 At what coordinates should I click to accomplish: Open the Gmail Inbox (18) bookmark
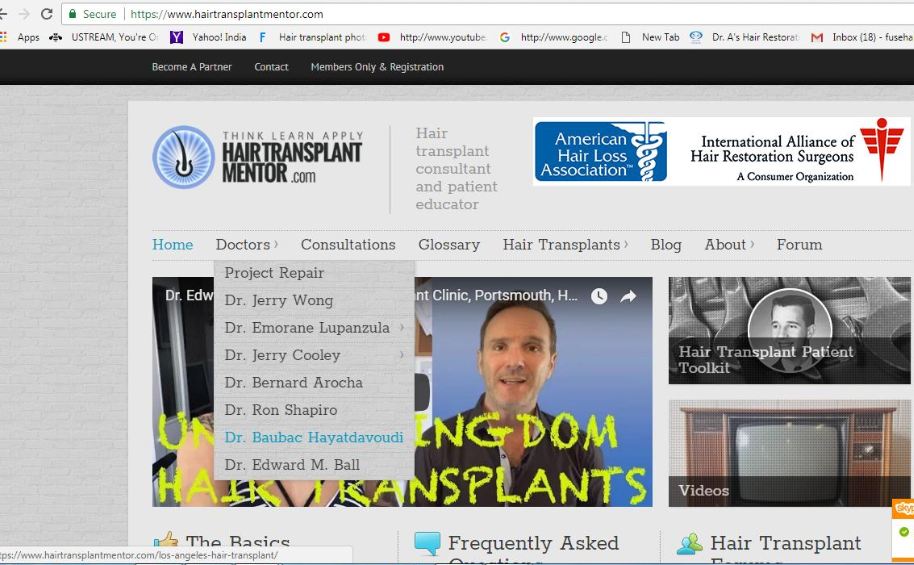[862, 37]
